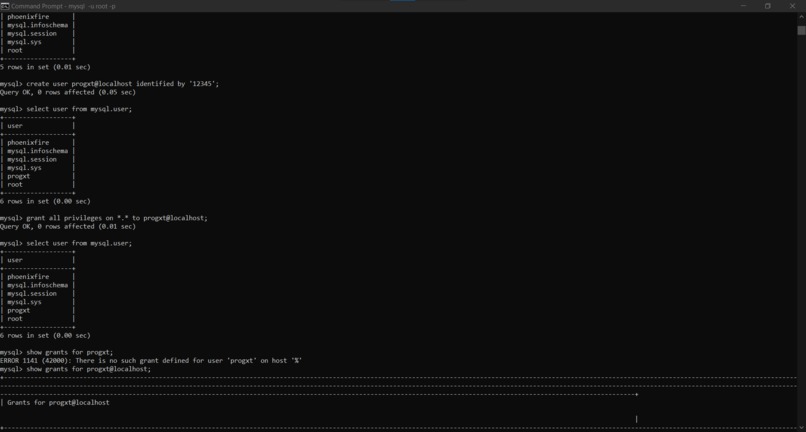The image size is (806, 432).
Task: Click the 'Grants for progxt@localhost' table header
Action: (x=58, y=403)
